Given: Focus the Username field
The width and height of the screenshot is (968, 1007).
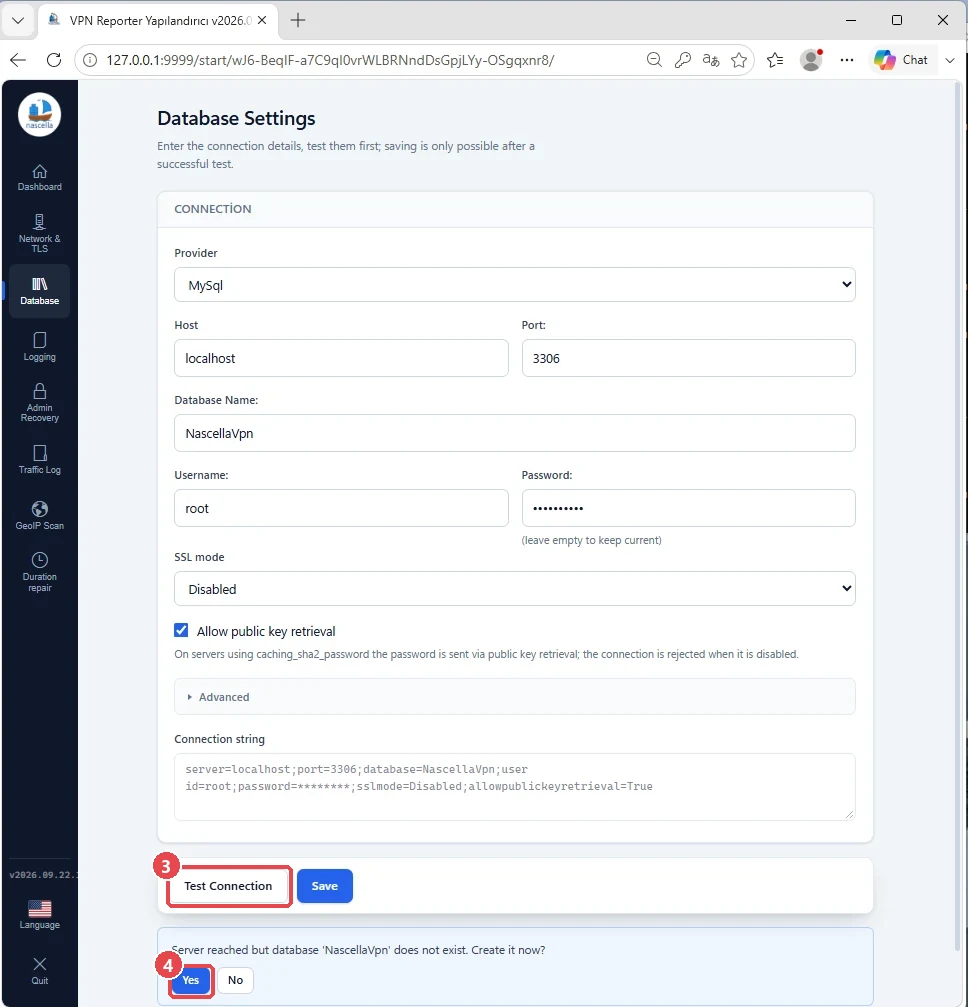Looking at the screenshot, I should 341,509.
